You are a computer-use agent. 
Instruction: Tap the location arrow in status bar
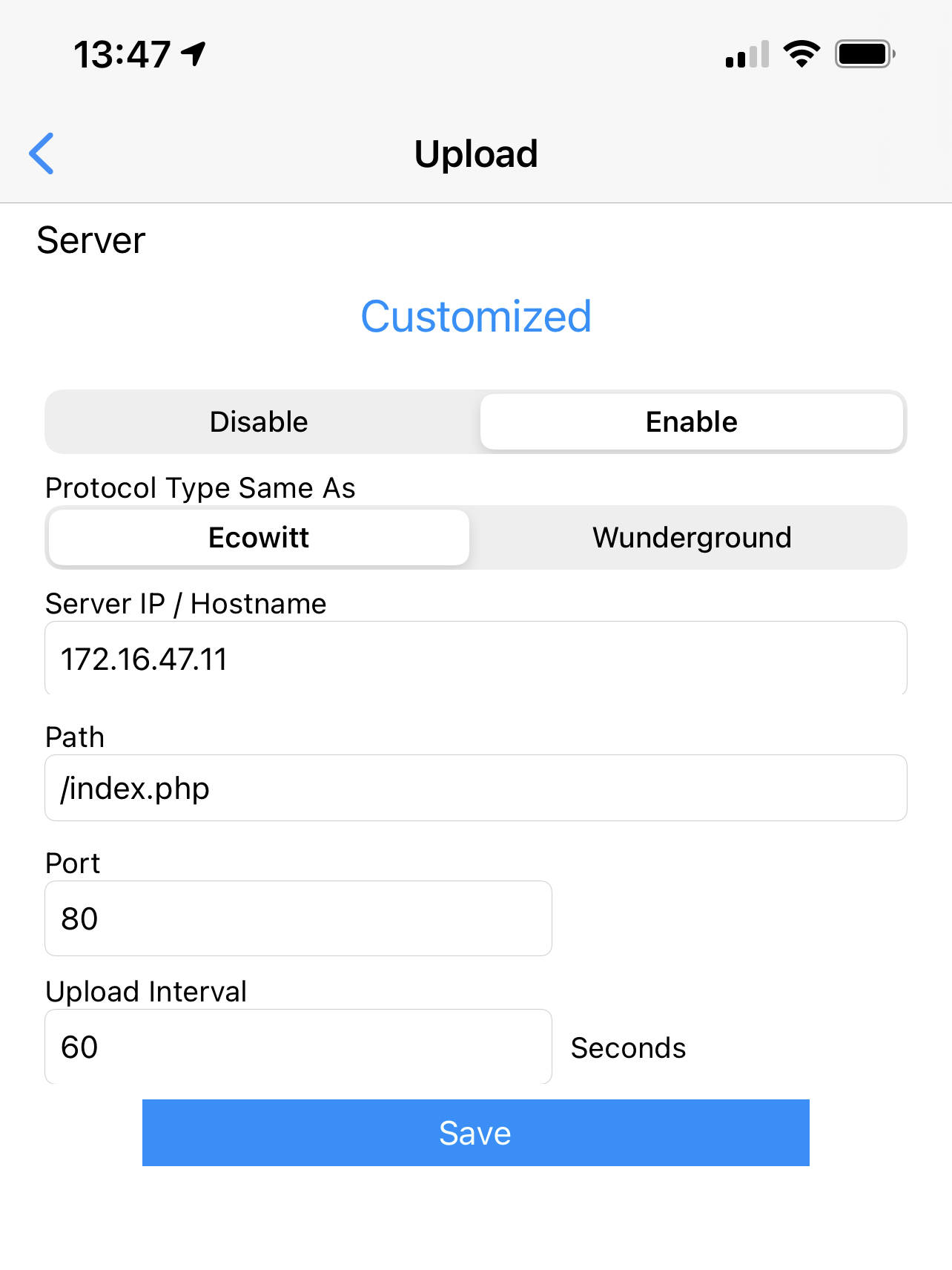(194, 53)
